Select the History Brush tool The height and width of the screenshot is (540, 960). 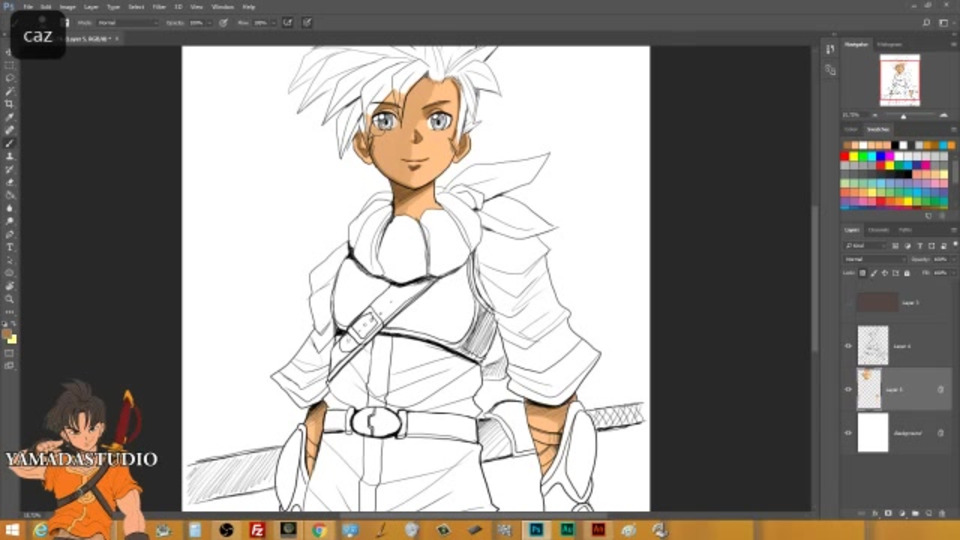9,169
